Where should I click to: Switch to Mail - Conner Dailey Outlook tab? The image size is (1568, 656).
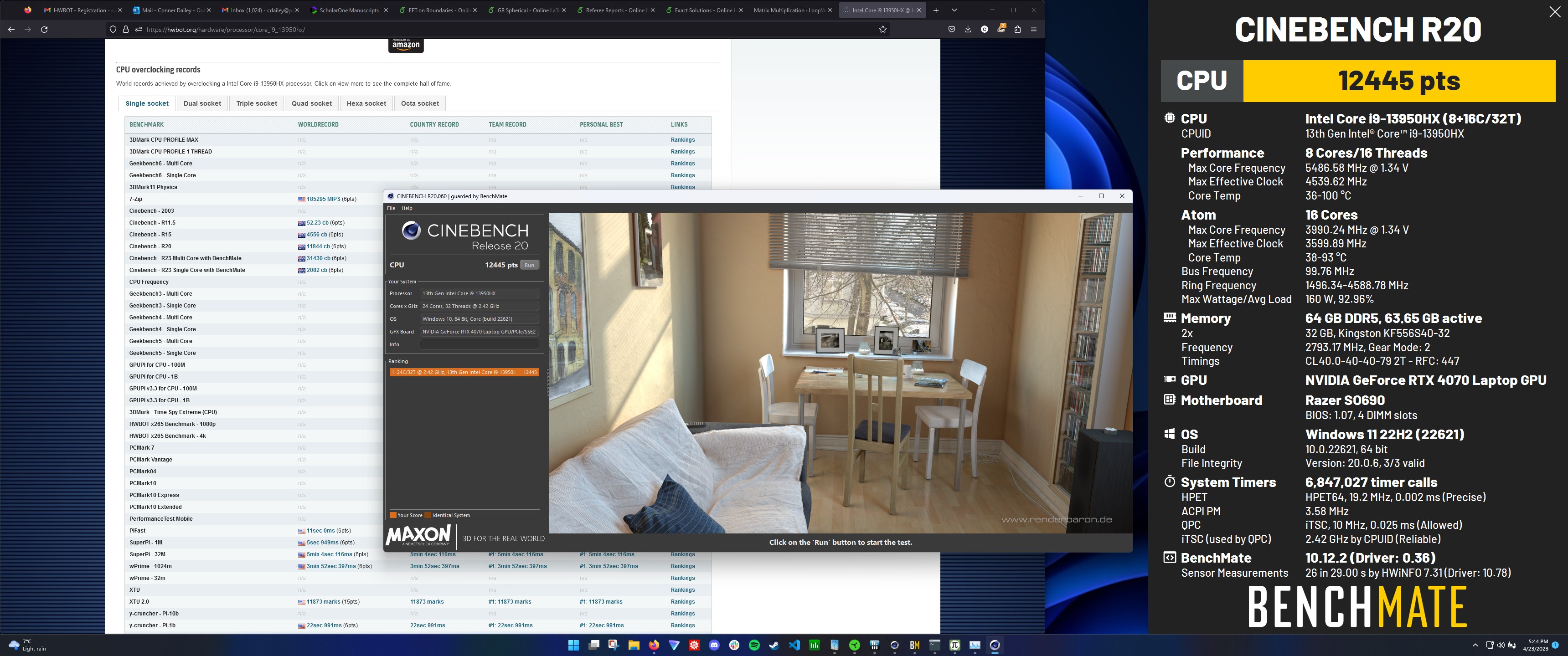[x=172, y=10]
